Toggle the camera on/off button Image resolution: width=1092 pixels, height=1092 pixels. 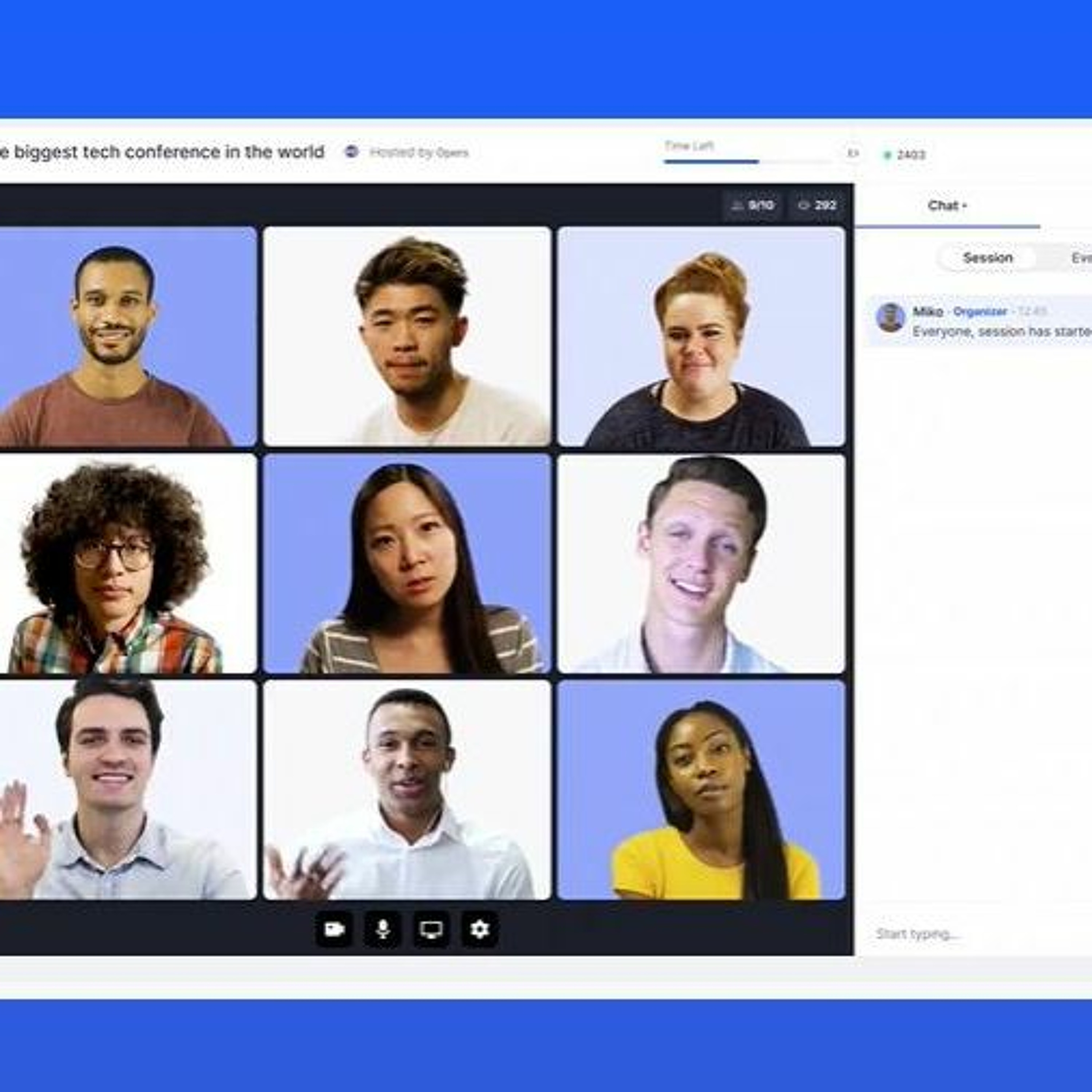[x=334, y=929]
